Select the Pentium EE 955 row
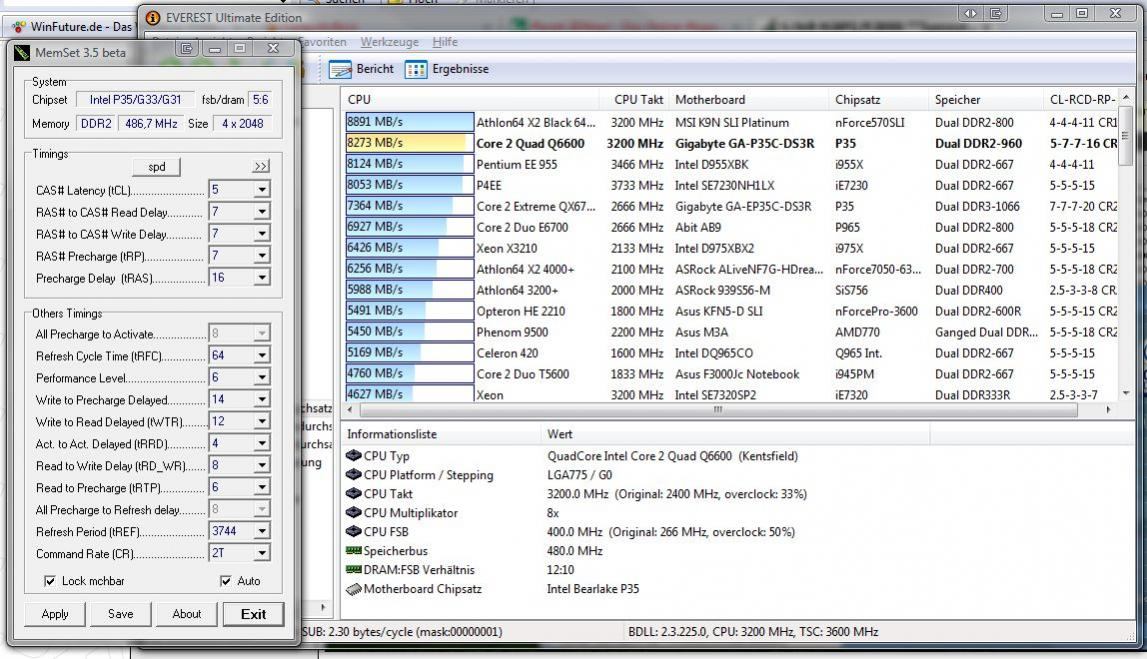This screenshot has height=659, width=1147. point(732,165)
